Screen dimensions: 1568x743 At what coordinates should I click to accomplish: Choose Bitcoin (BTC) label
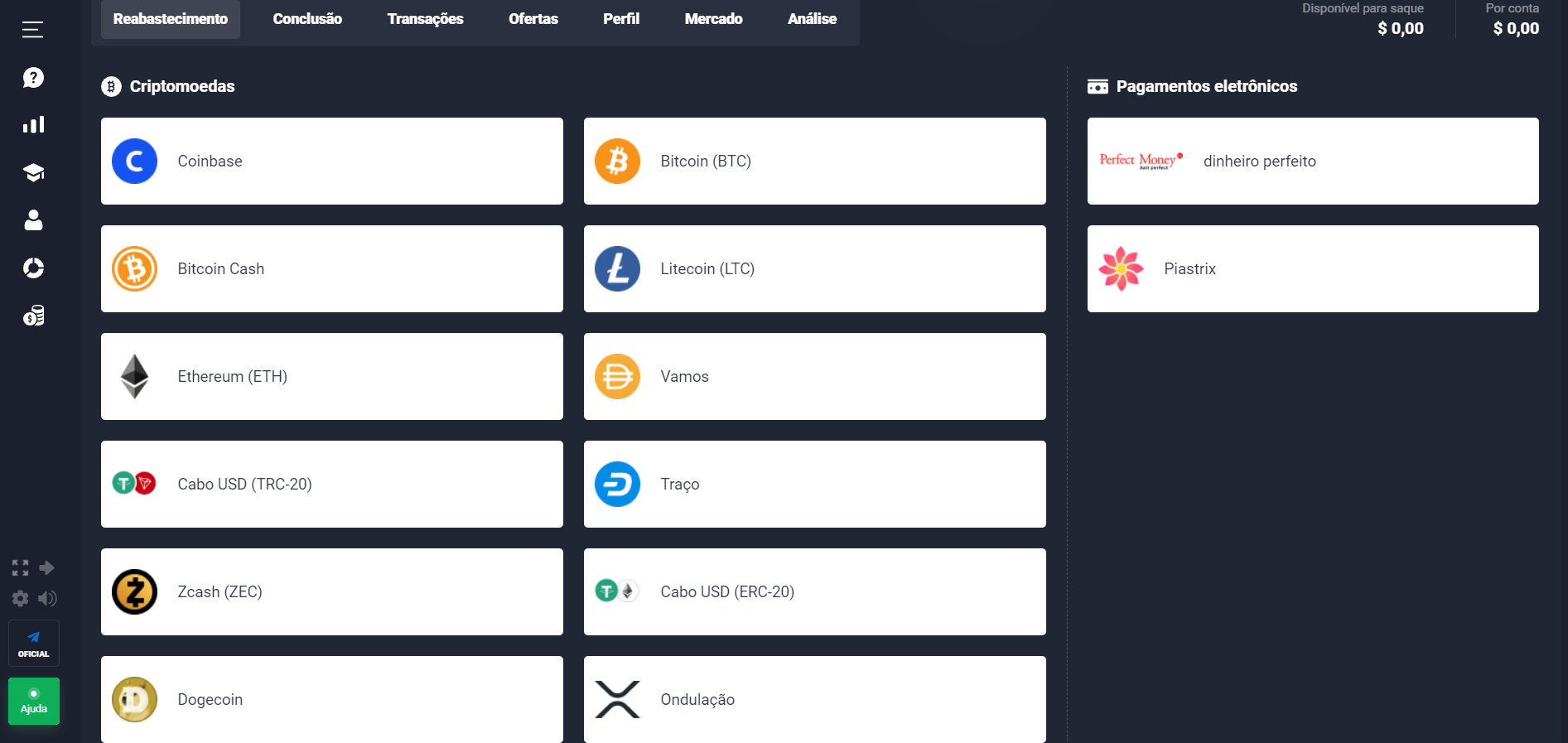coord(706,162)
